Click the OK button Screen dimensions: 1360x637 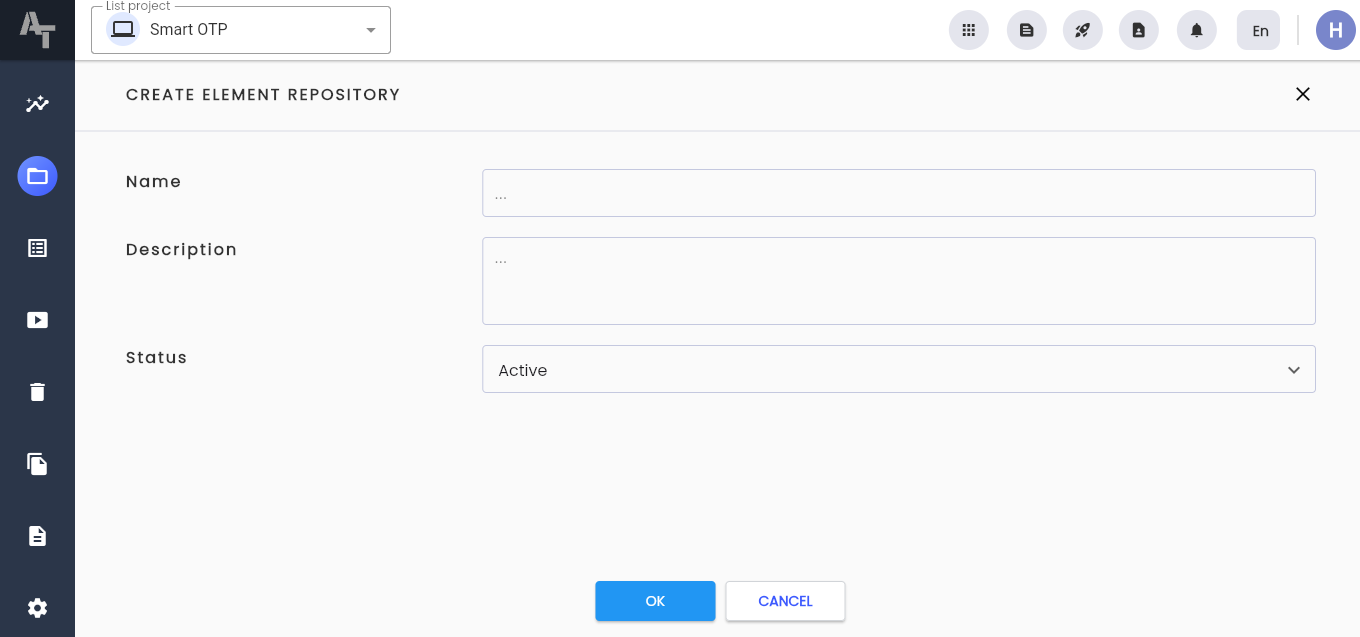pyautogui.click(x=655, y=601)
